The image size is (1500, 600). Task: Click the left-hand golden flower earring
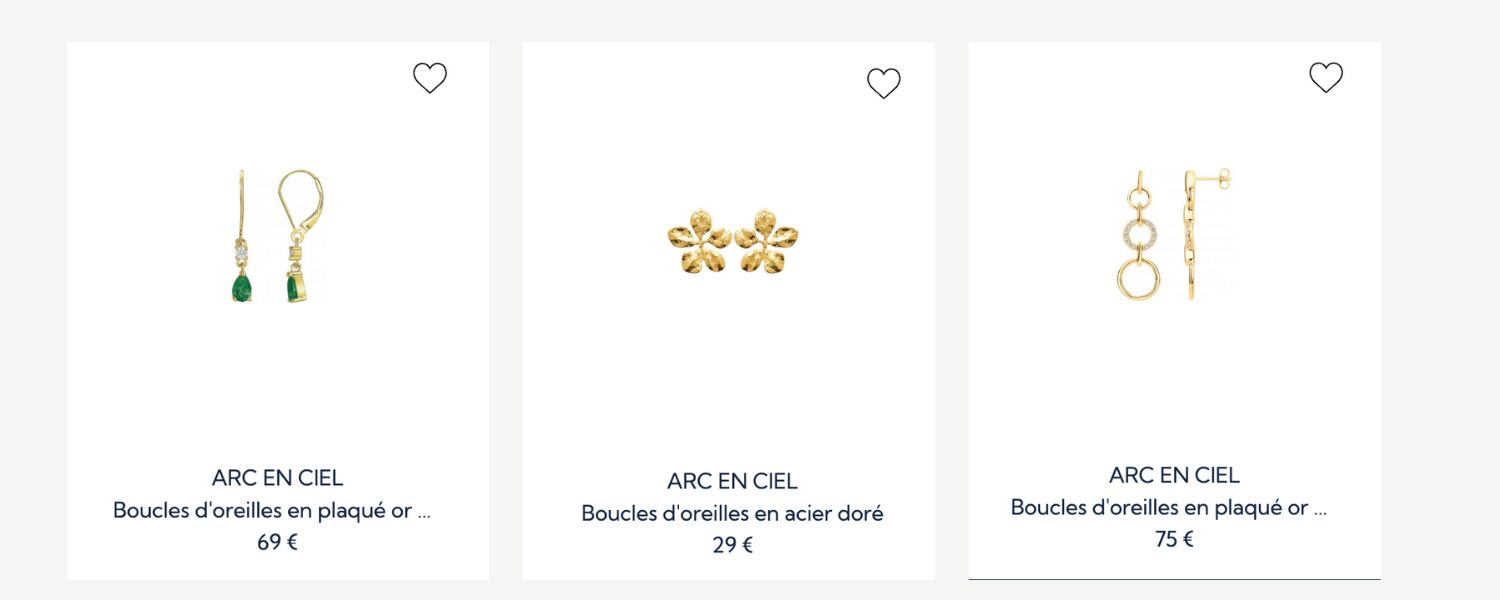pos(698,241)
